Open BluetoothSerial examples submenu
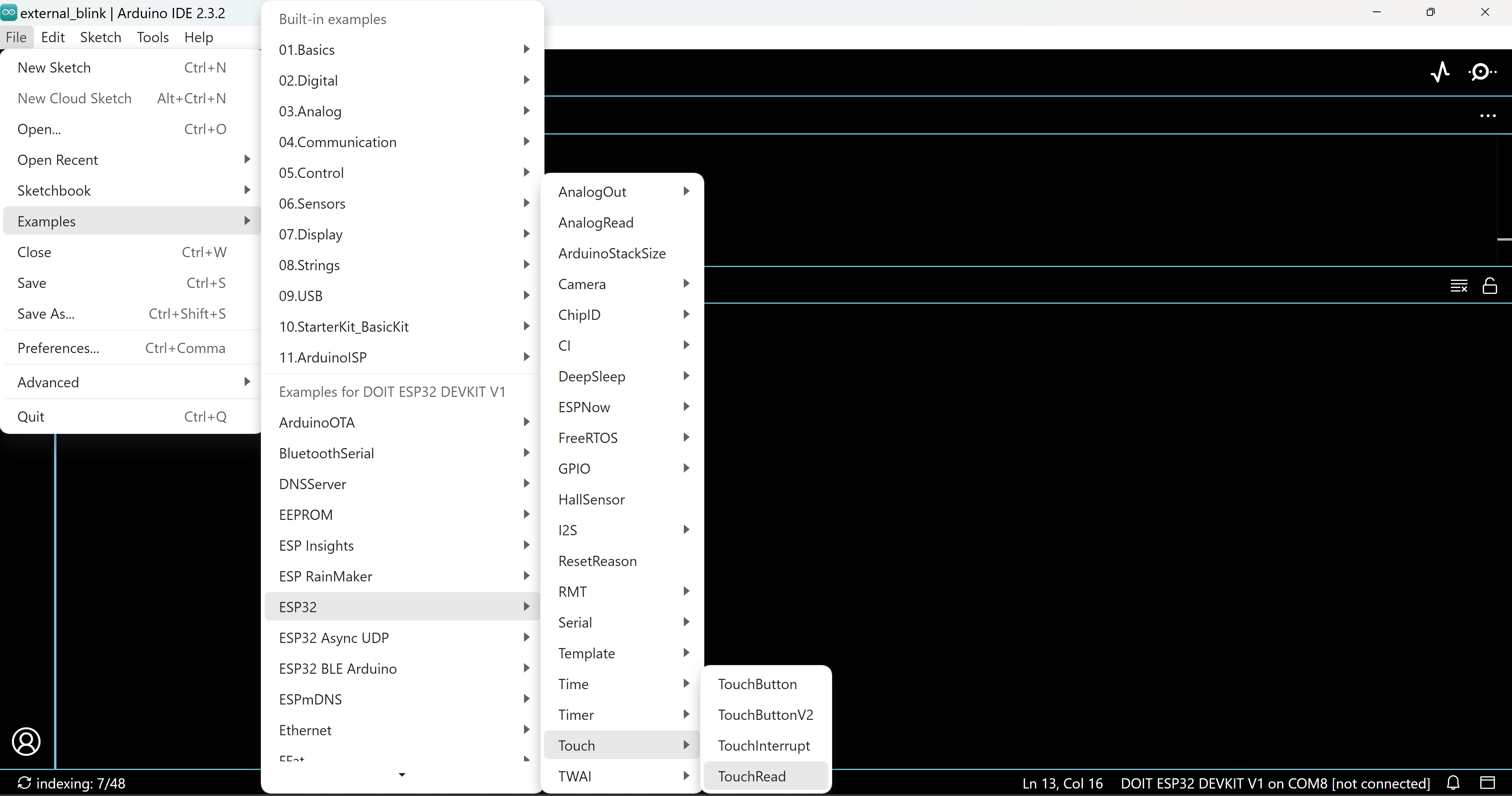Image resolution: width=1512 pixels, height=796 pixels. point(402,454)
